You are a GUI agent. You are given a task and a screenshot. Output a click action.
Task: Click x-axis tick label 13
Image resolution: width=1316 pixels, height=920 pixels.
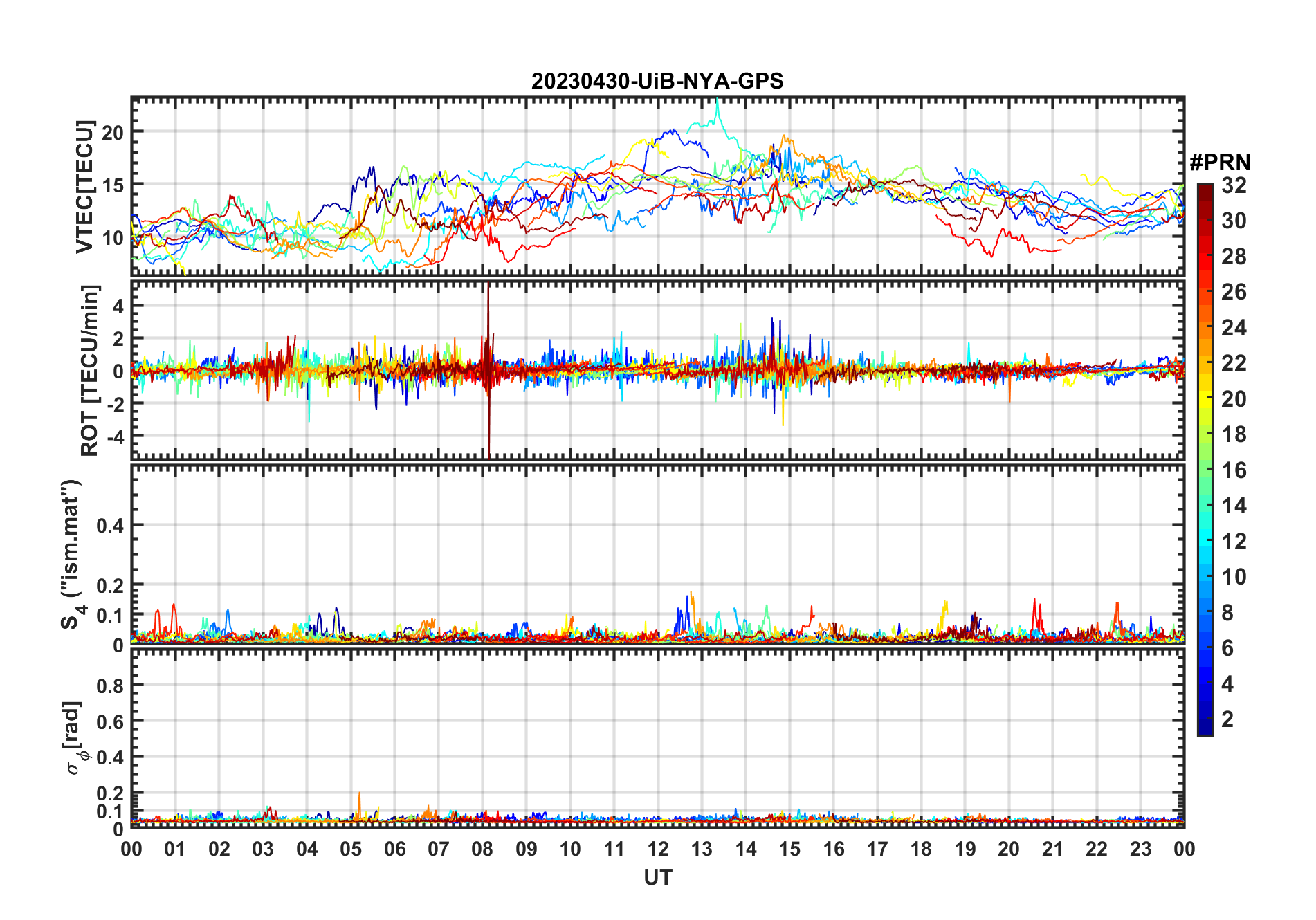click(x=702, y=849)
